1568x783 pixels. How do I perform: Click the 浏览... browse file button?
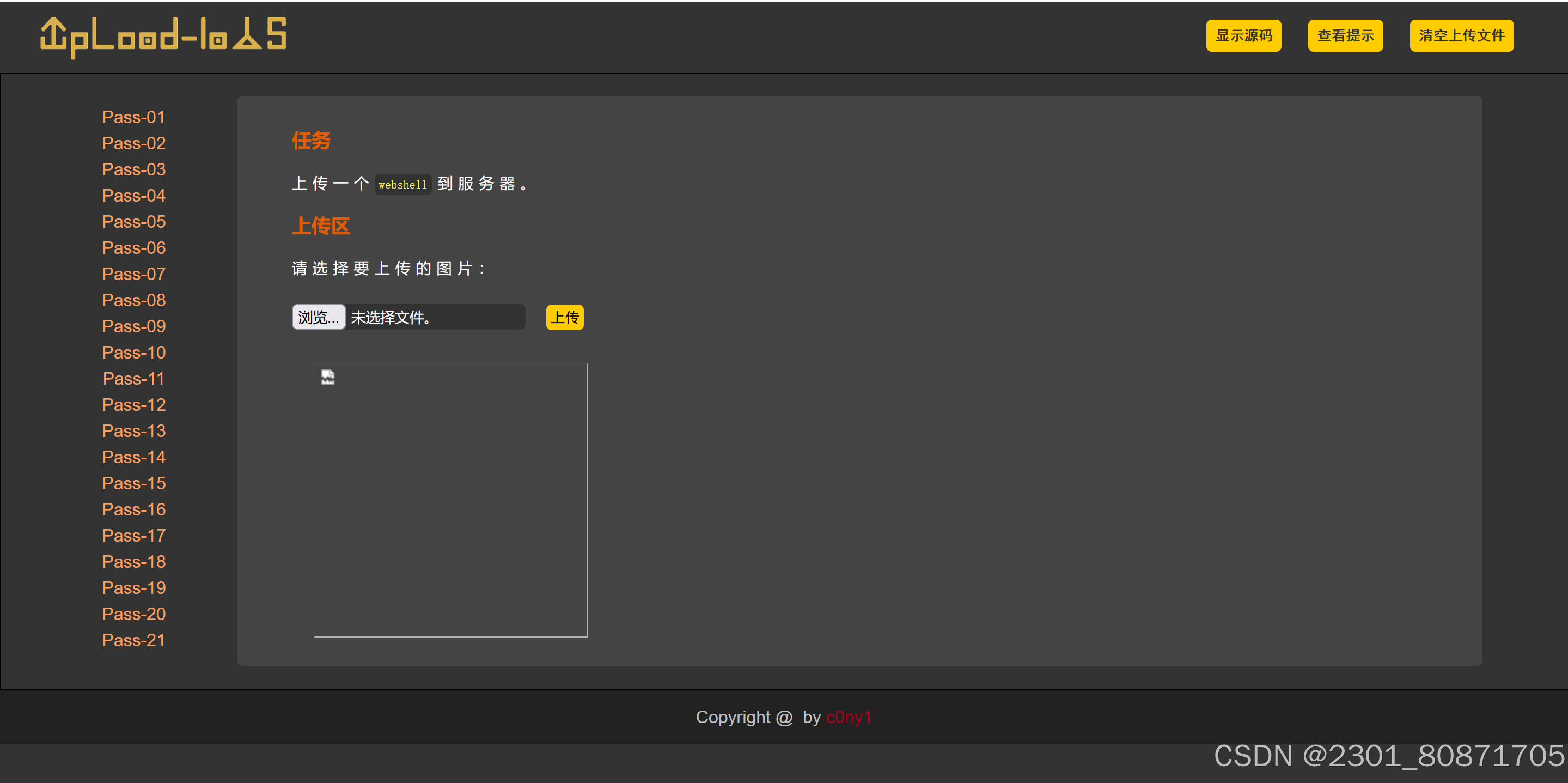319,317
